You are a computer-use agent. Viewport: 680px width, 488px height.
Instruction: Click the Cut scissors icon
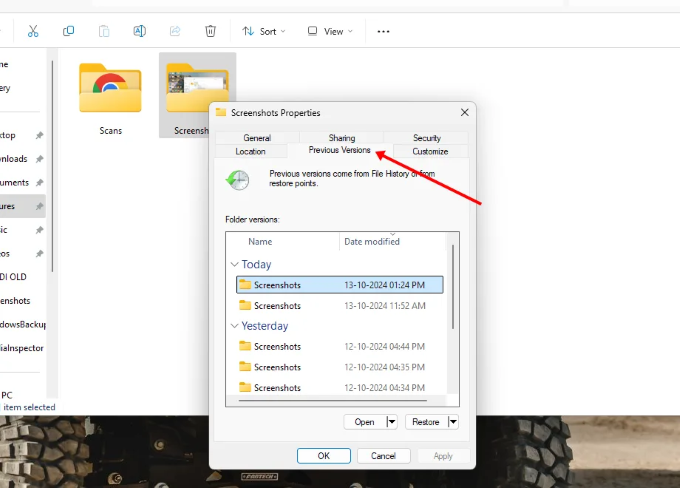click(x=33, y=31)
